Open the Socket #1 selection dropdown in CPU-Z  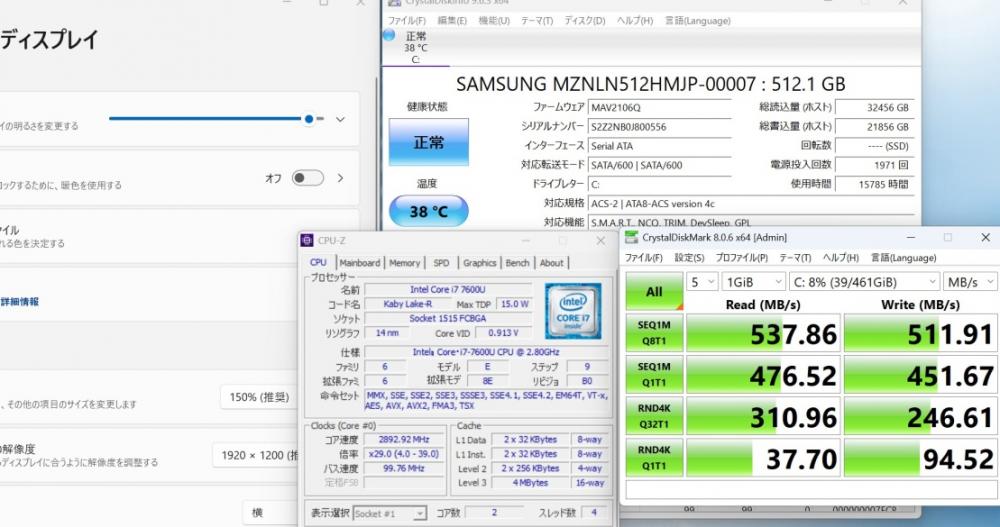(389, 514)
